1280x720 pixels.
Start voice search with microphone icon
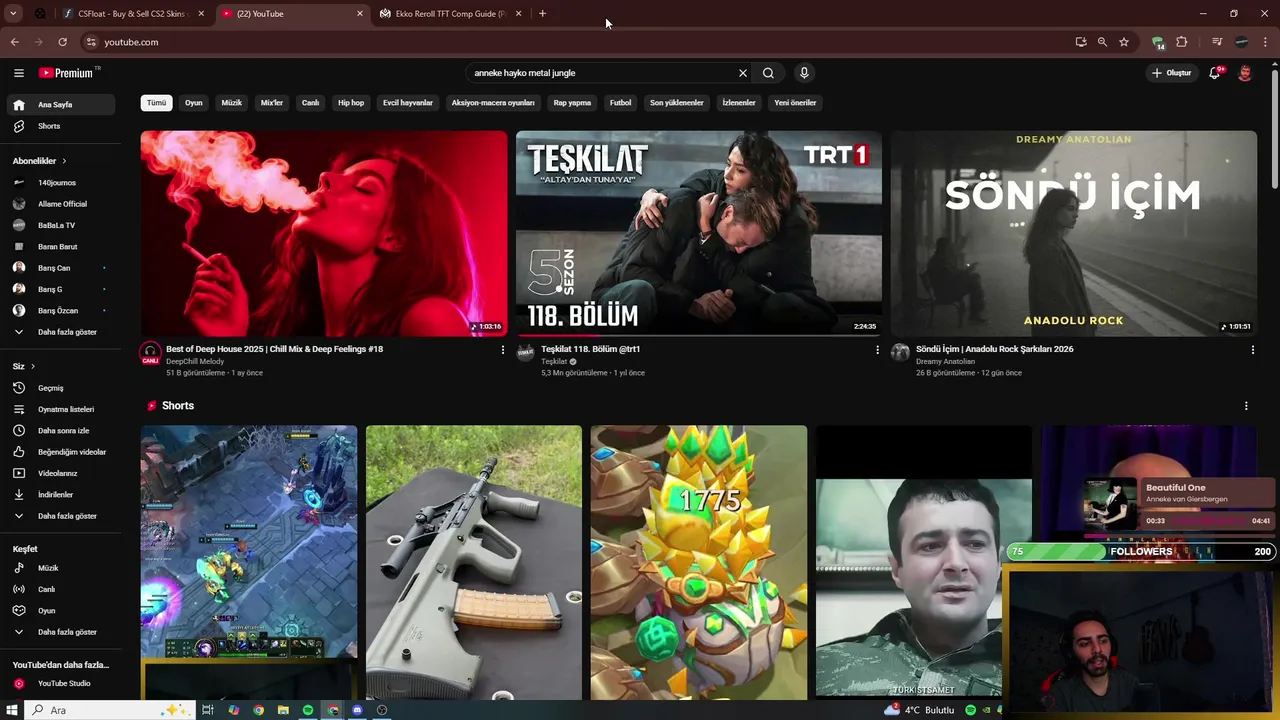pos(804,73)
